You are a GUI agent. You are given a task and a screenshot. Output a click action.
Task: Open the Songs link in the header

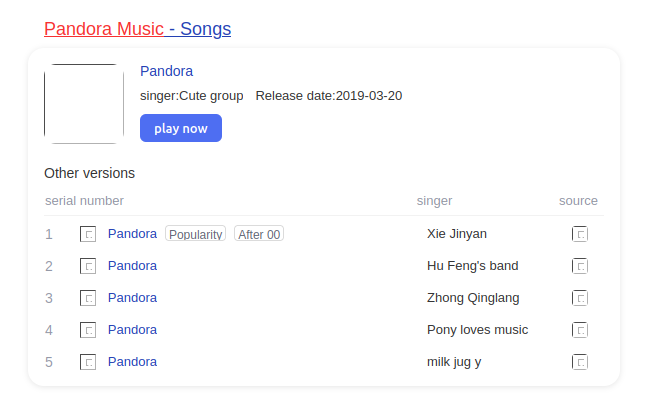[x=205, y=29]
